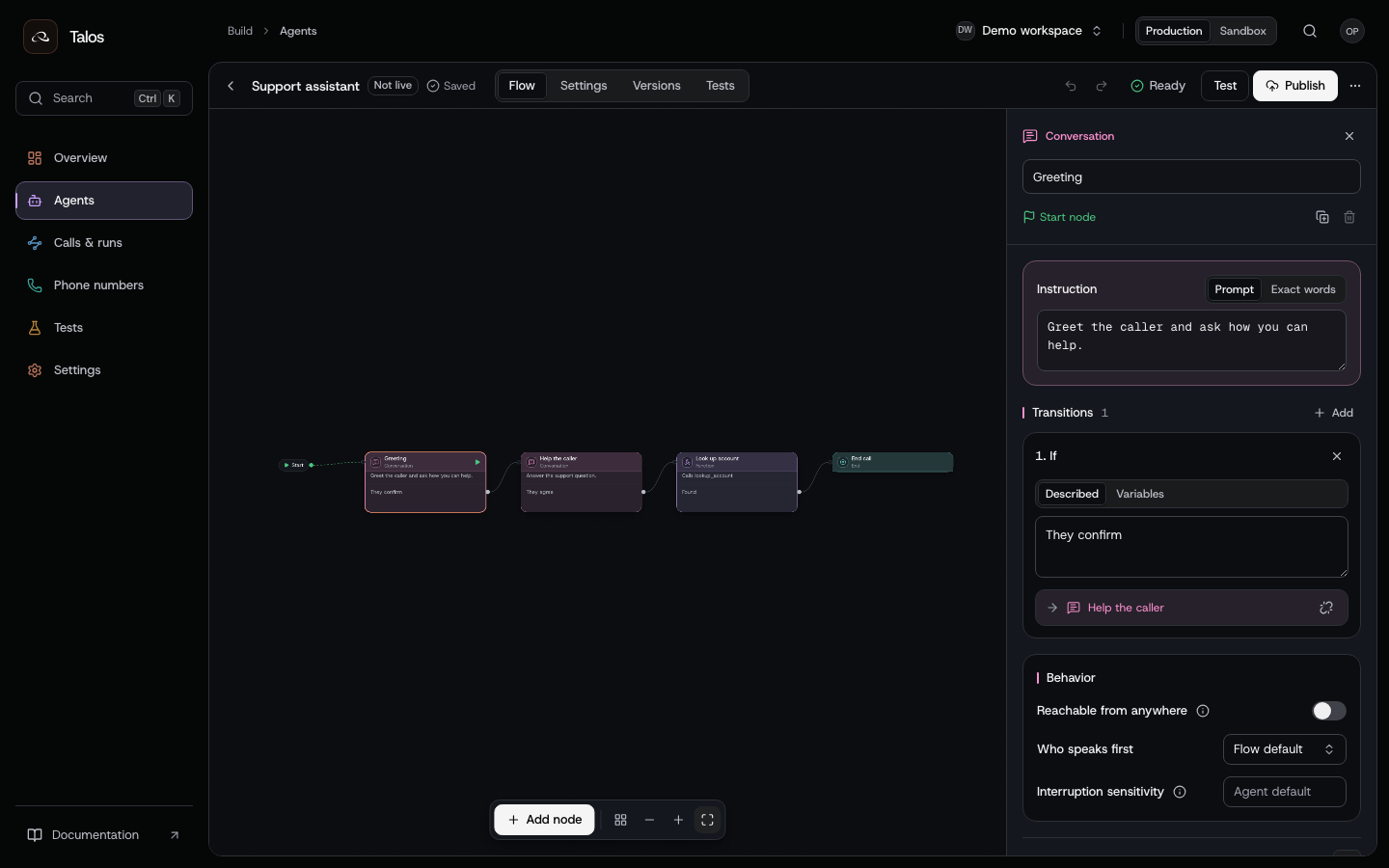Click the Talos logo icon

pyautogui.click(x=41, y=37)
